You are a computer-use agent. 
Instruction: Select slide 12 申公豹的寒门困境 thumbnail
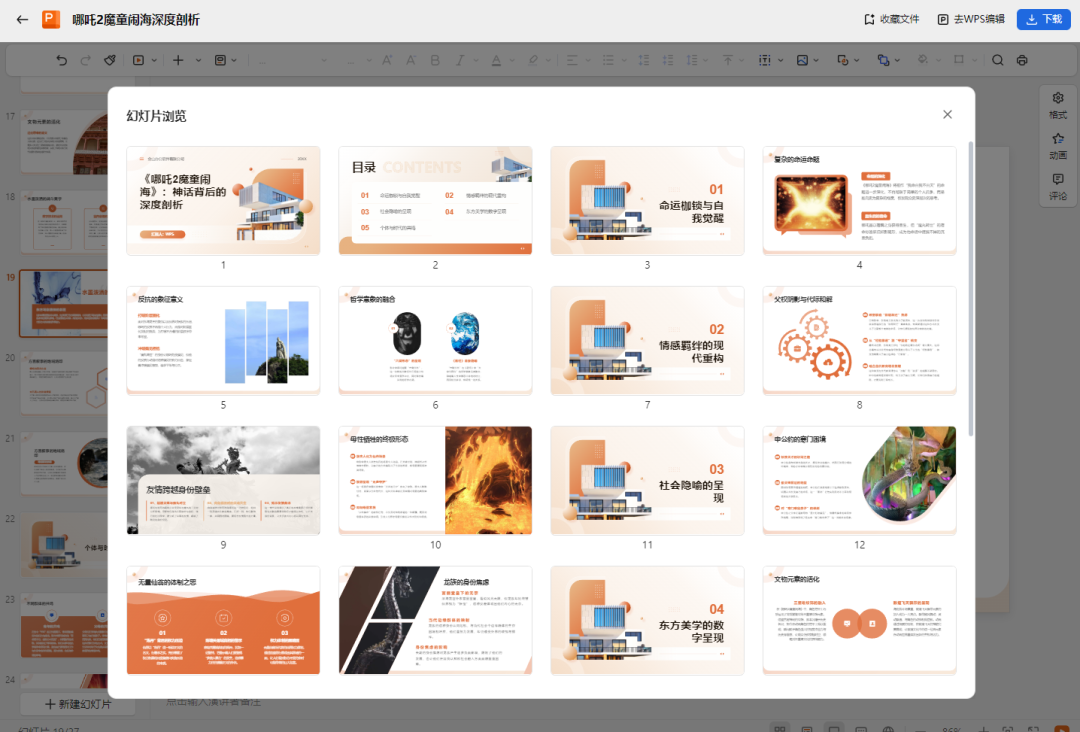[860, 481]
